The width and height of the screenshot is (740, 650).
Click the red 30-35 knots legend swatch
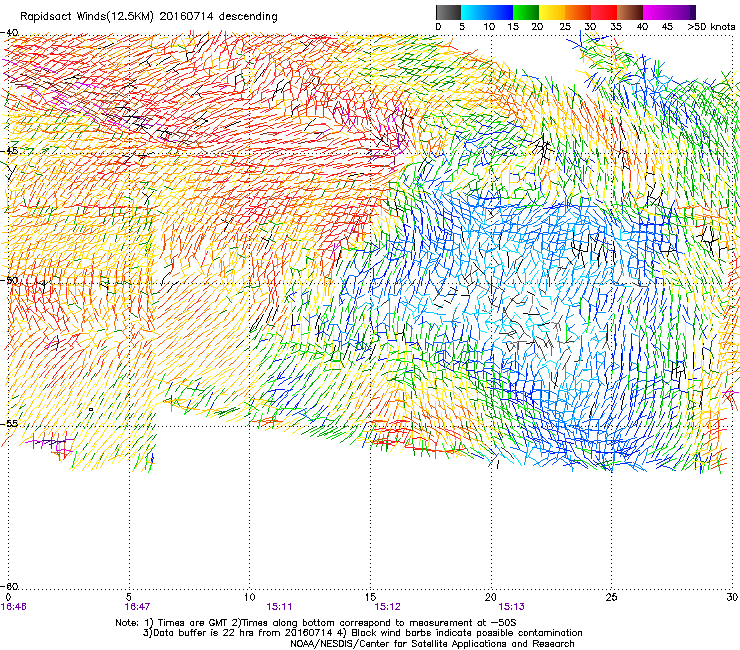[604, 12]
